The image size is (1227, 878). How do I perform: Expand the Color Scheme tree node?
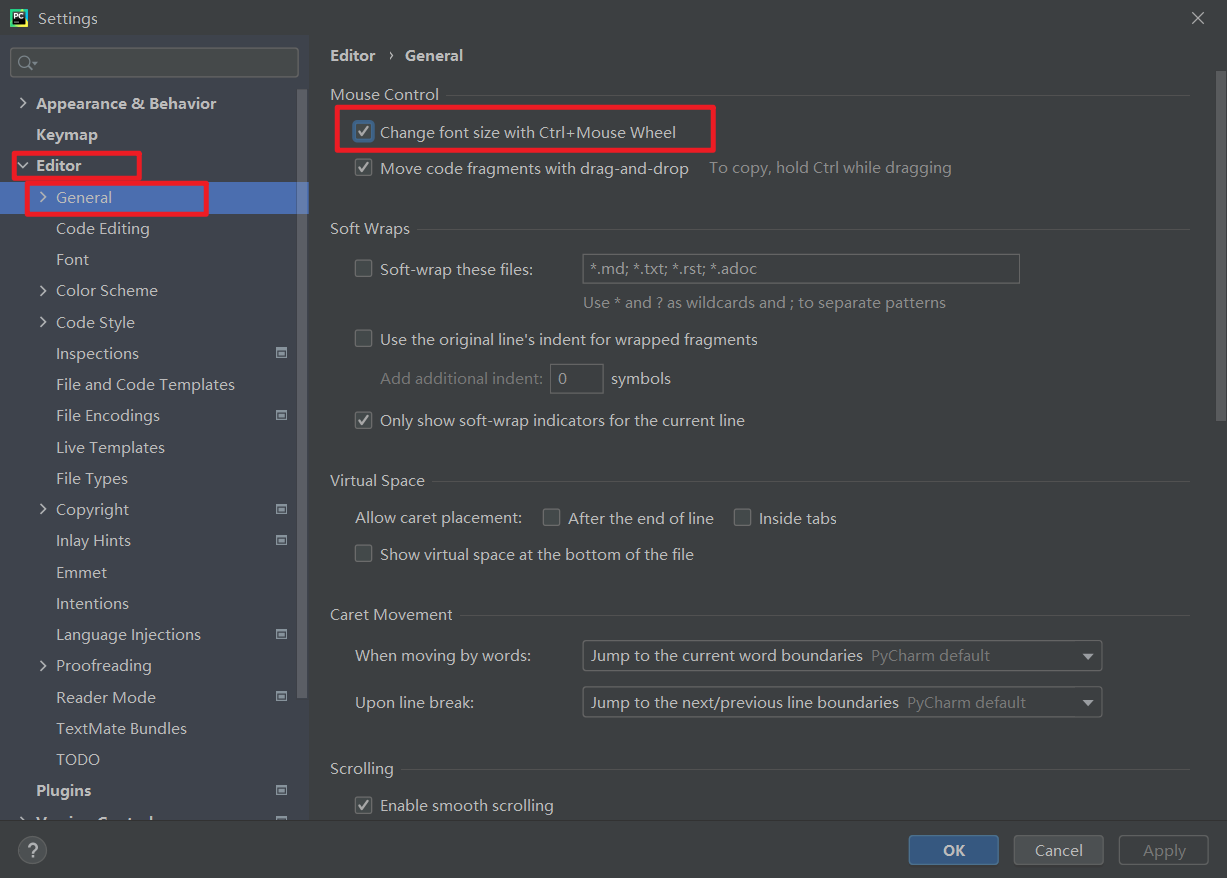pos(43,290)
